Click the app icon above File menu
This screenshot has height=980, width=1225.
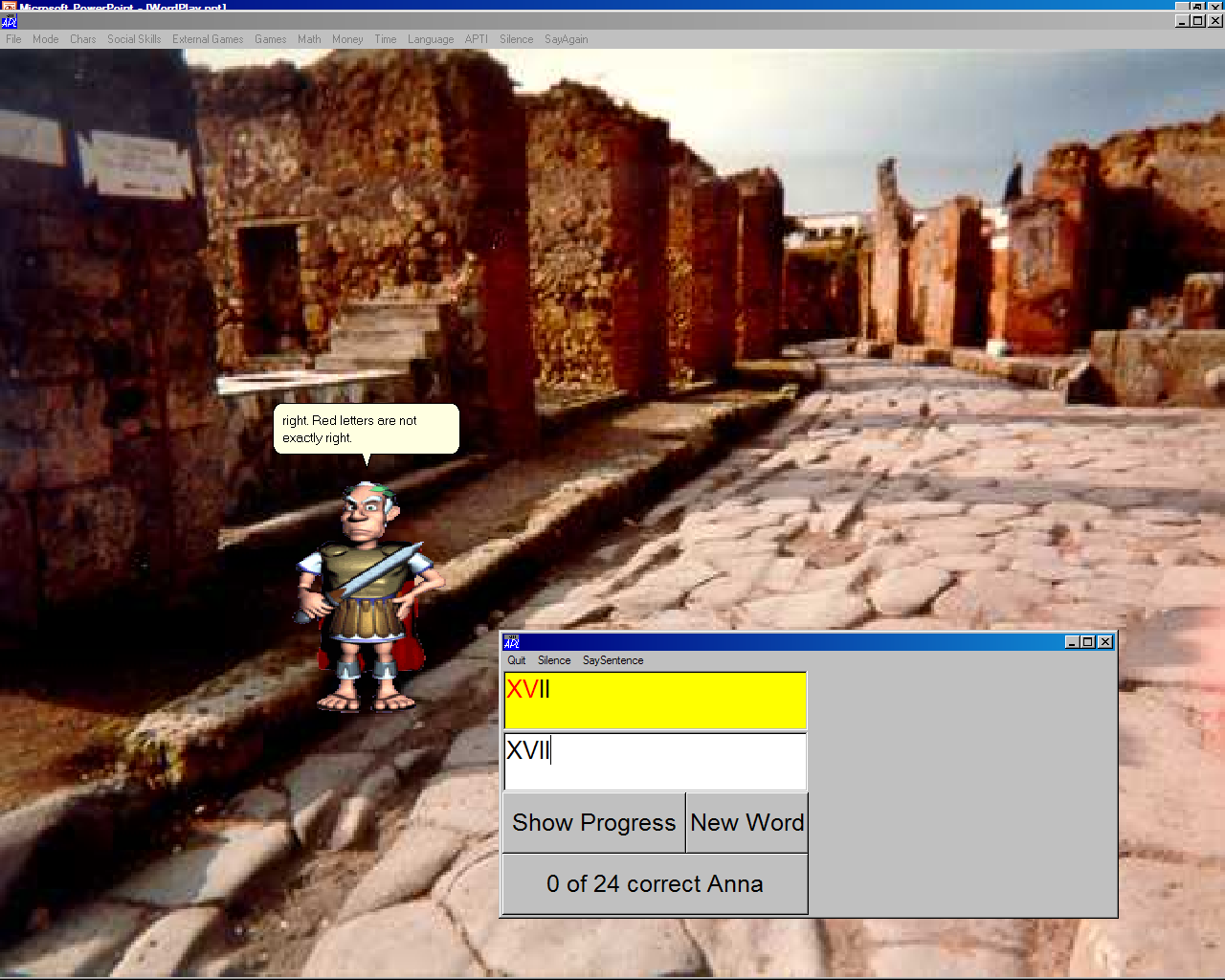coord(10,22)
